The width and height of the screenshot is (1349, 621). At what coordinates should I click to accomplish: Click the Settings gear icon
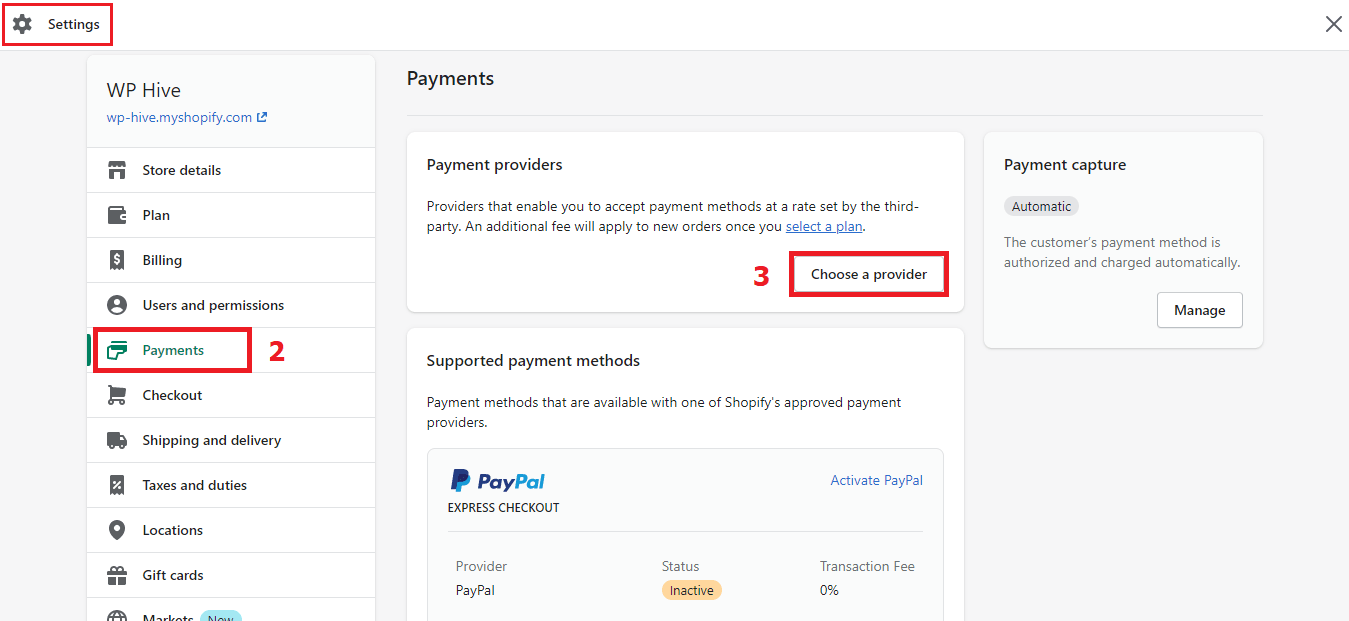pyautogui.click(x=22, y=24)
